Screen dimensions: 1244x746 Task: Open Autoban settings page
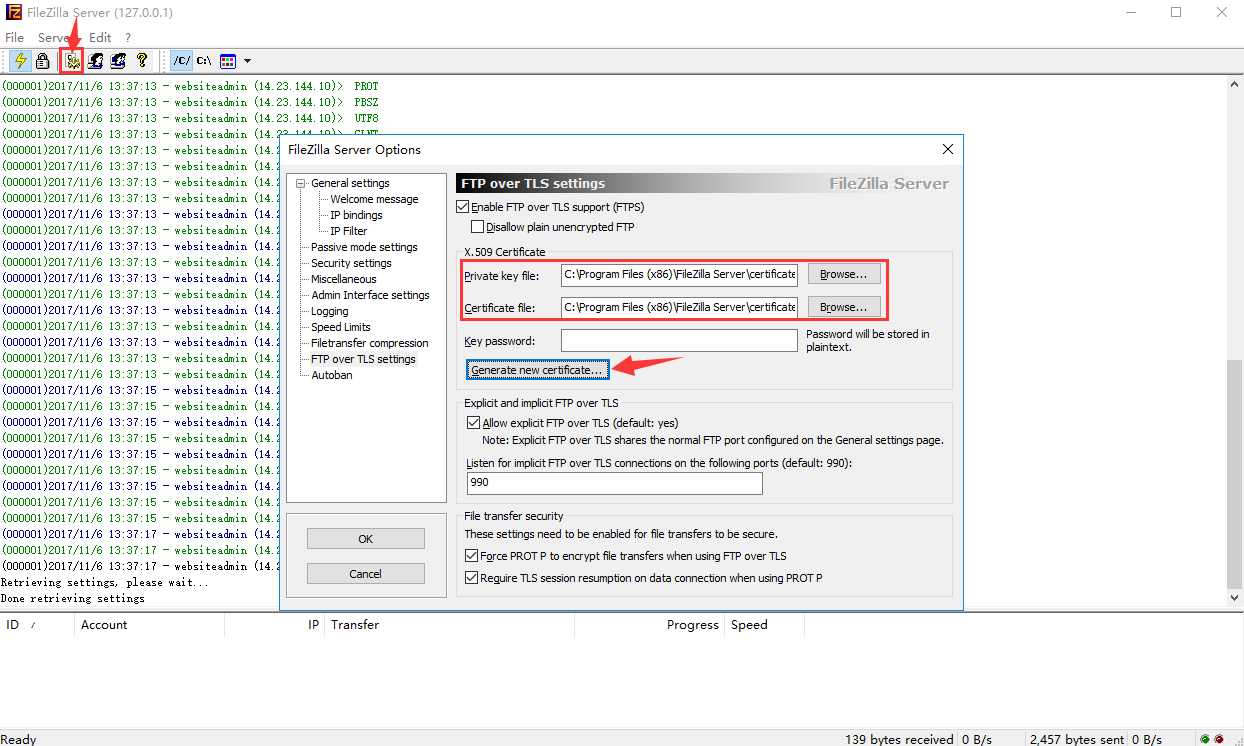point(331,375)
